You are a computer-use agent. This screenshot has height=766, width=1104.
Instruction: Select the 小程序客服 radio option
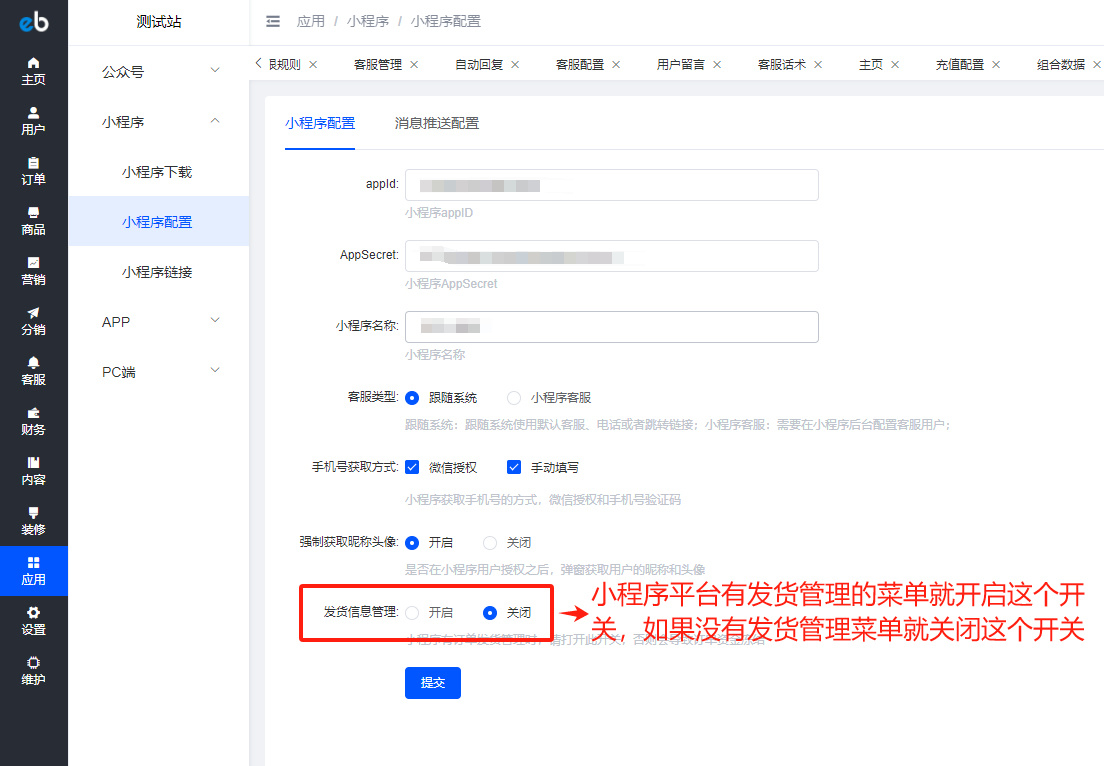514,397
